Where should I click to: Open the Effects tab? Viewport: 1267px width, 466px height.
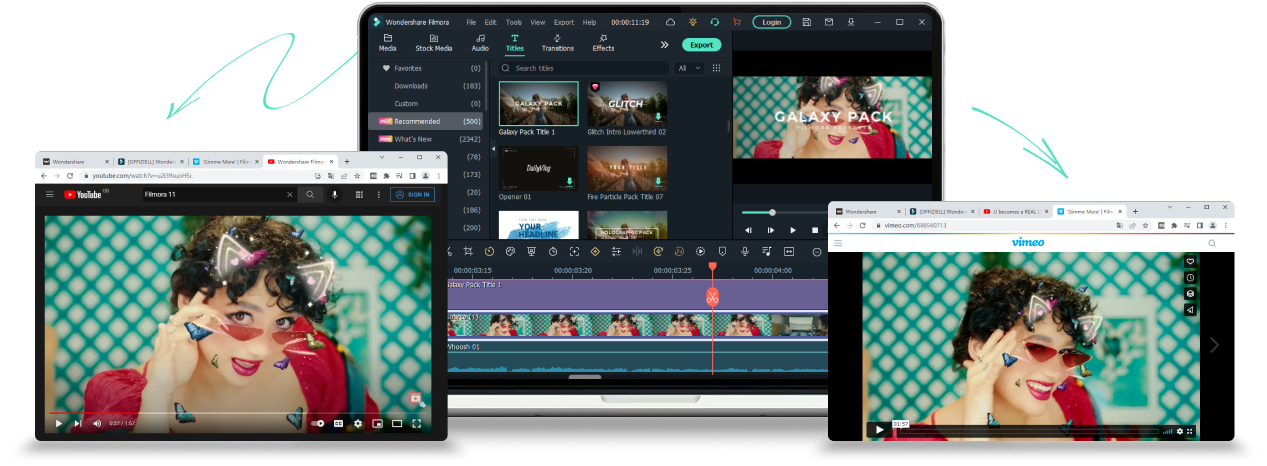pos(603,43)
